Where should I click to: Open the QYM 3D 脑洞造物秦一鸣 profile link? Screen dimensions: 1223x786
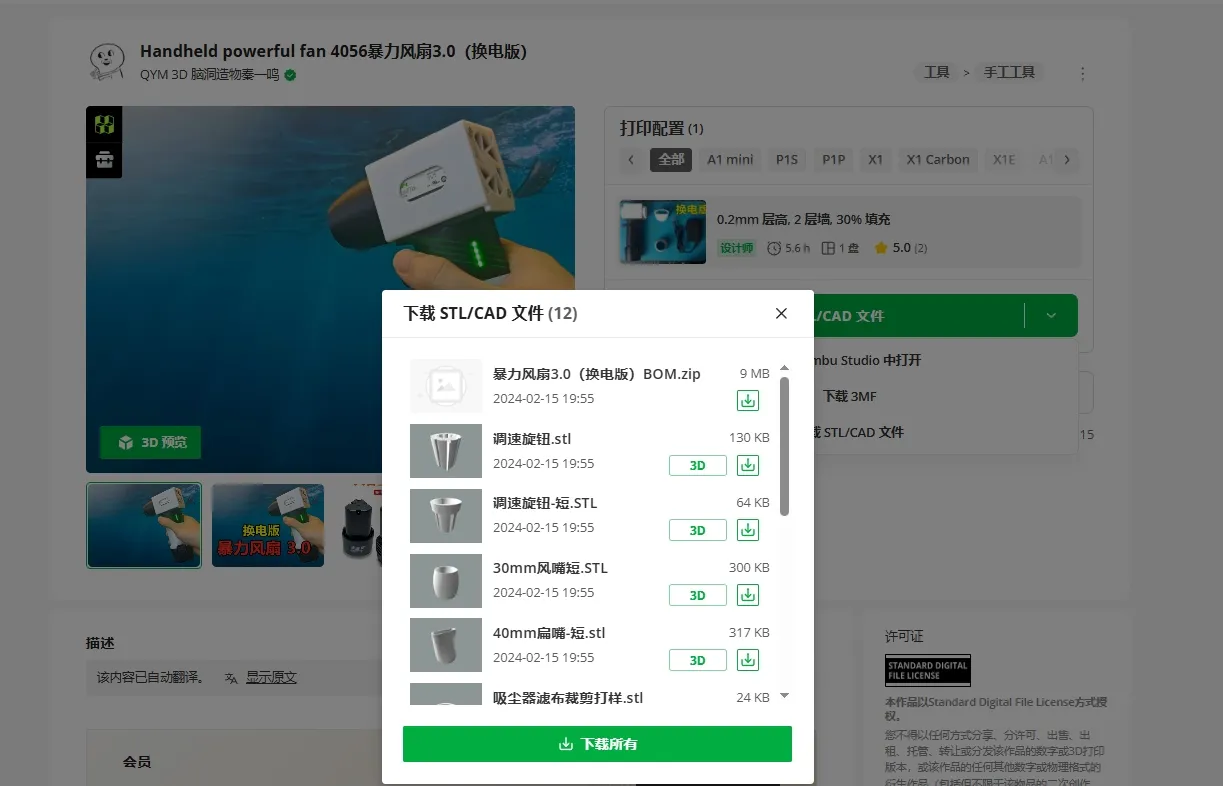[x=209, y=75]
